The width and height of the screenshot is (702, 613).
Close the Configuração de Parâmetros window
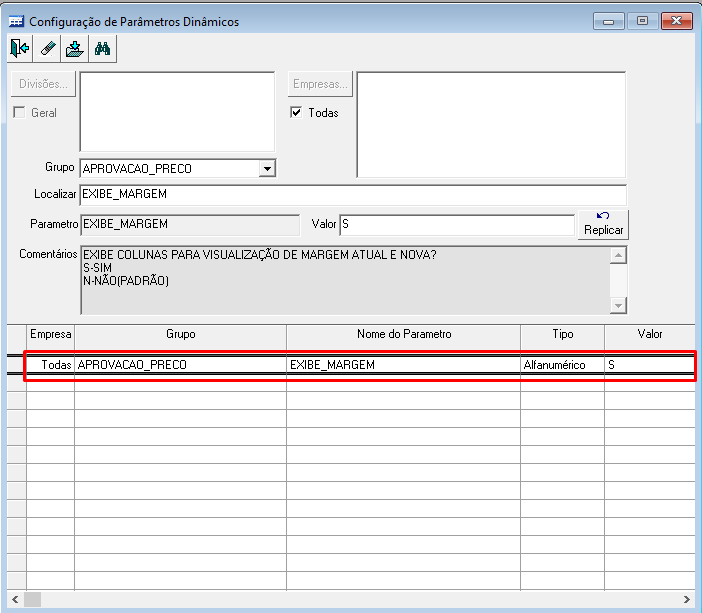point(677,21)
